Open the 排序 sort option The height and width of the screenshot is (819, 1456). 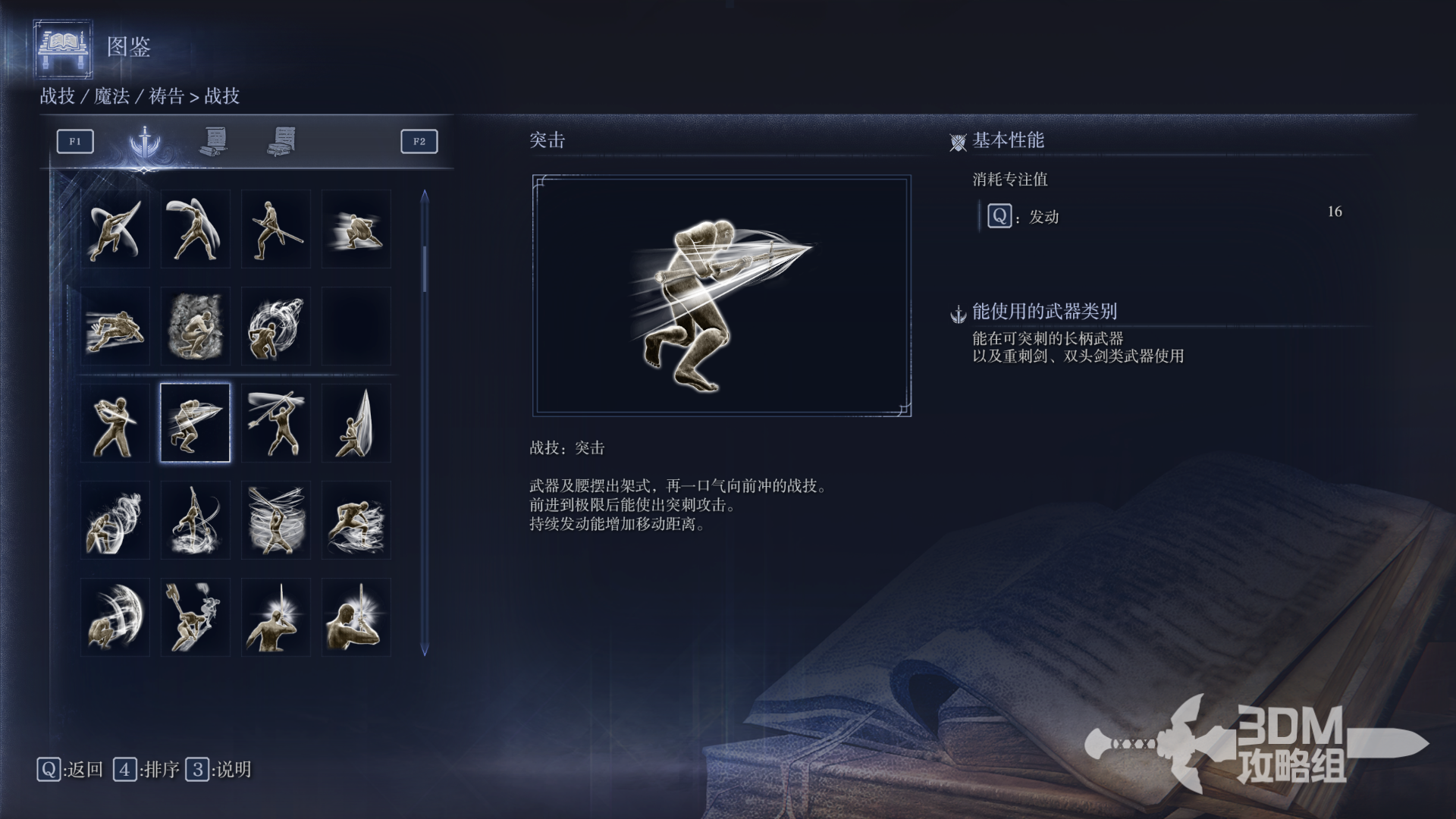146,770
